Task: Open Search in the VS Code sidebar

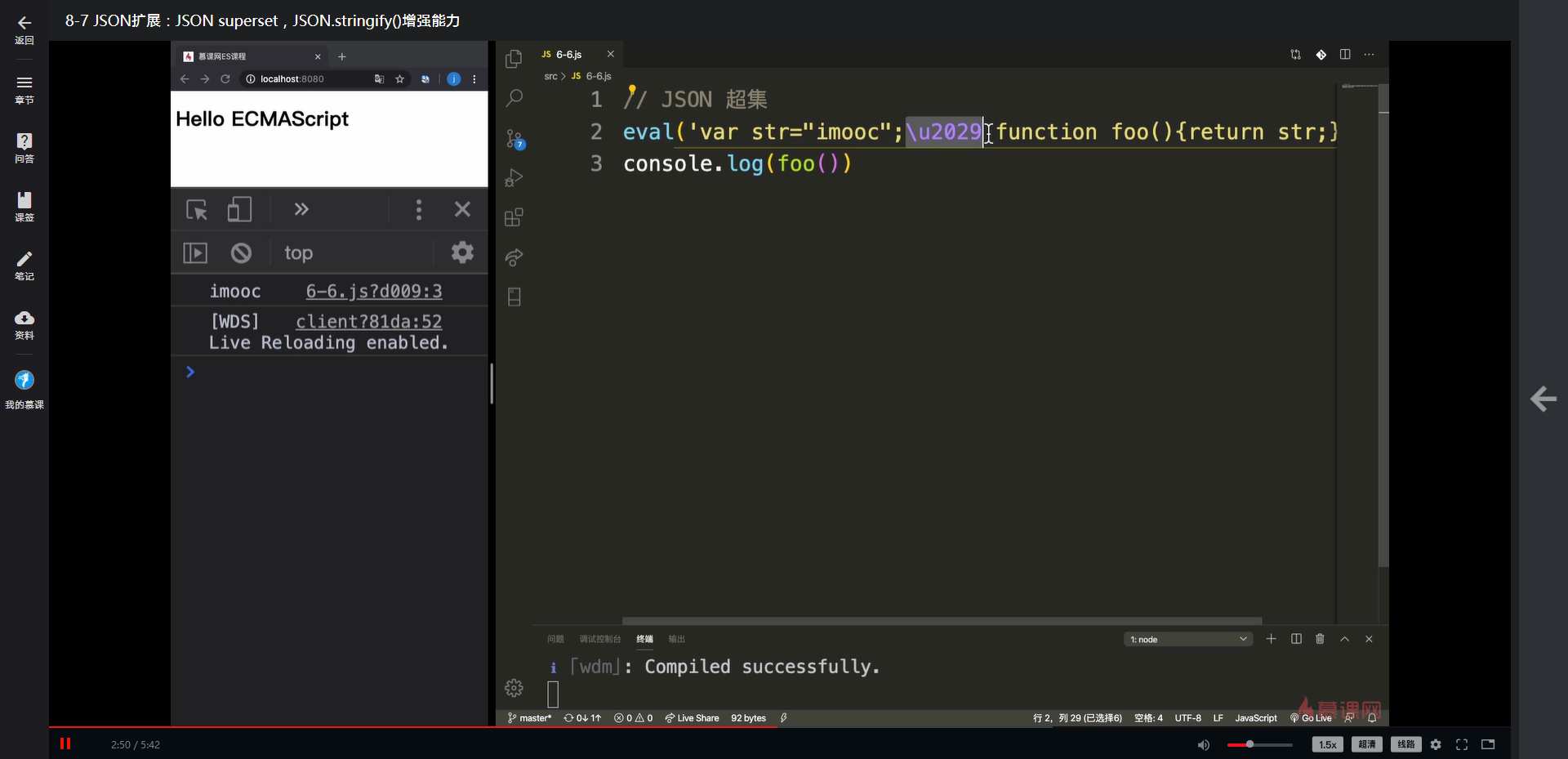Action: pyautogui.click(x=514, y=99)
